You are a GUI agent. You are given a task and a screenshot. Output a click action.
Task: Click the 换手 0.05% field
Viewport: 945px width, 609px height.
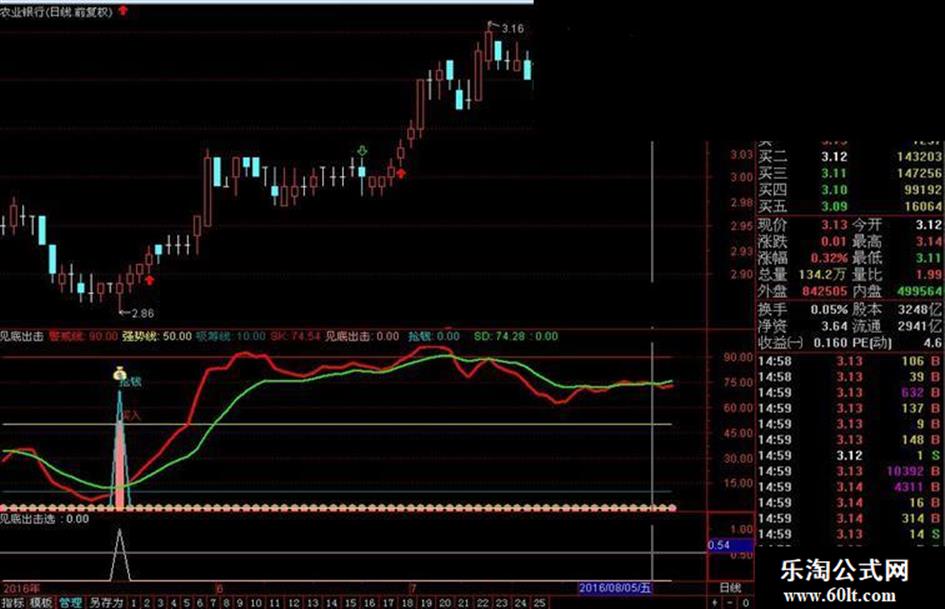(x=803, y=309)
